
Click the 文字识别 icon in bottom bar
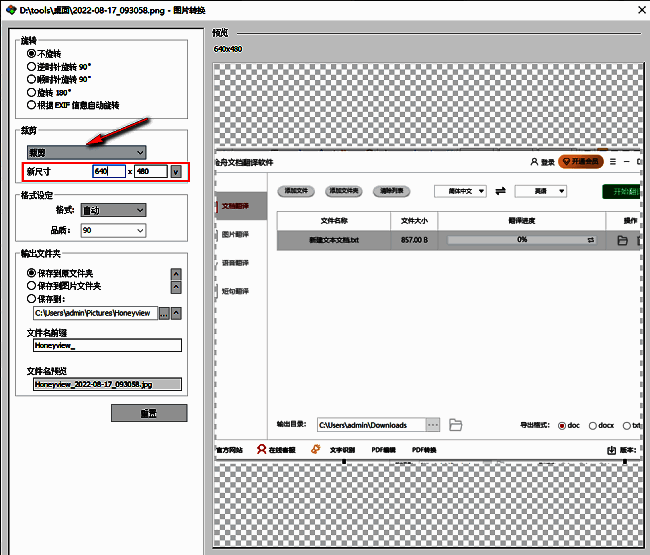tap(316, 450)
